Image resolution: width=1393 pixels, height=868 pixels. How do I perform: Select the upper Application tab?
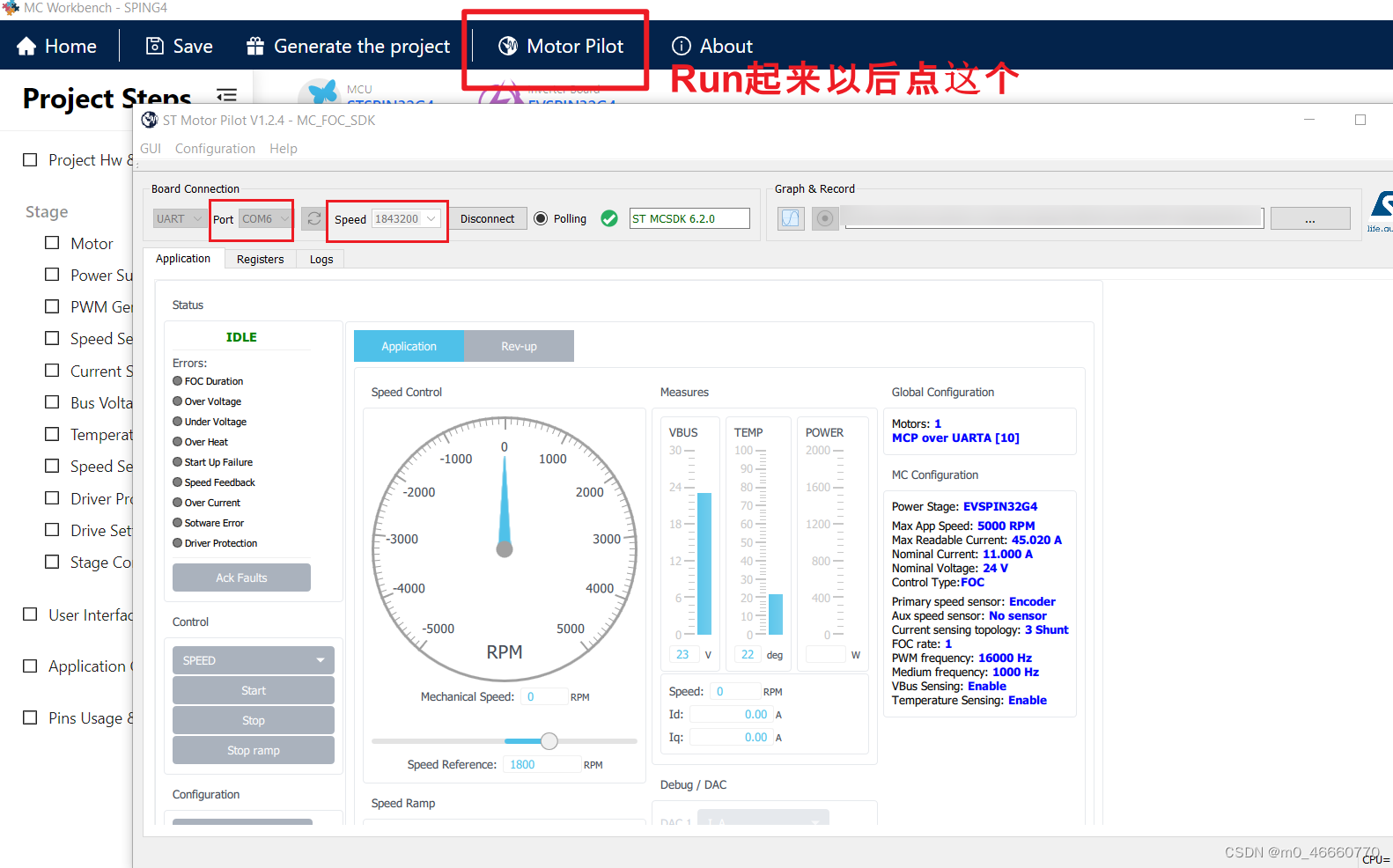point(183,258)
